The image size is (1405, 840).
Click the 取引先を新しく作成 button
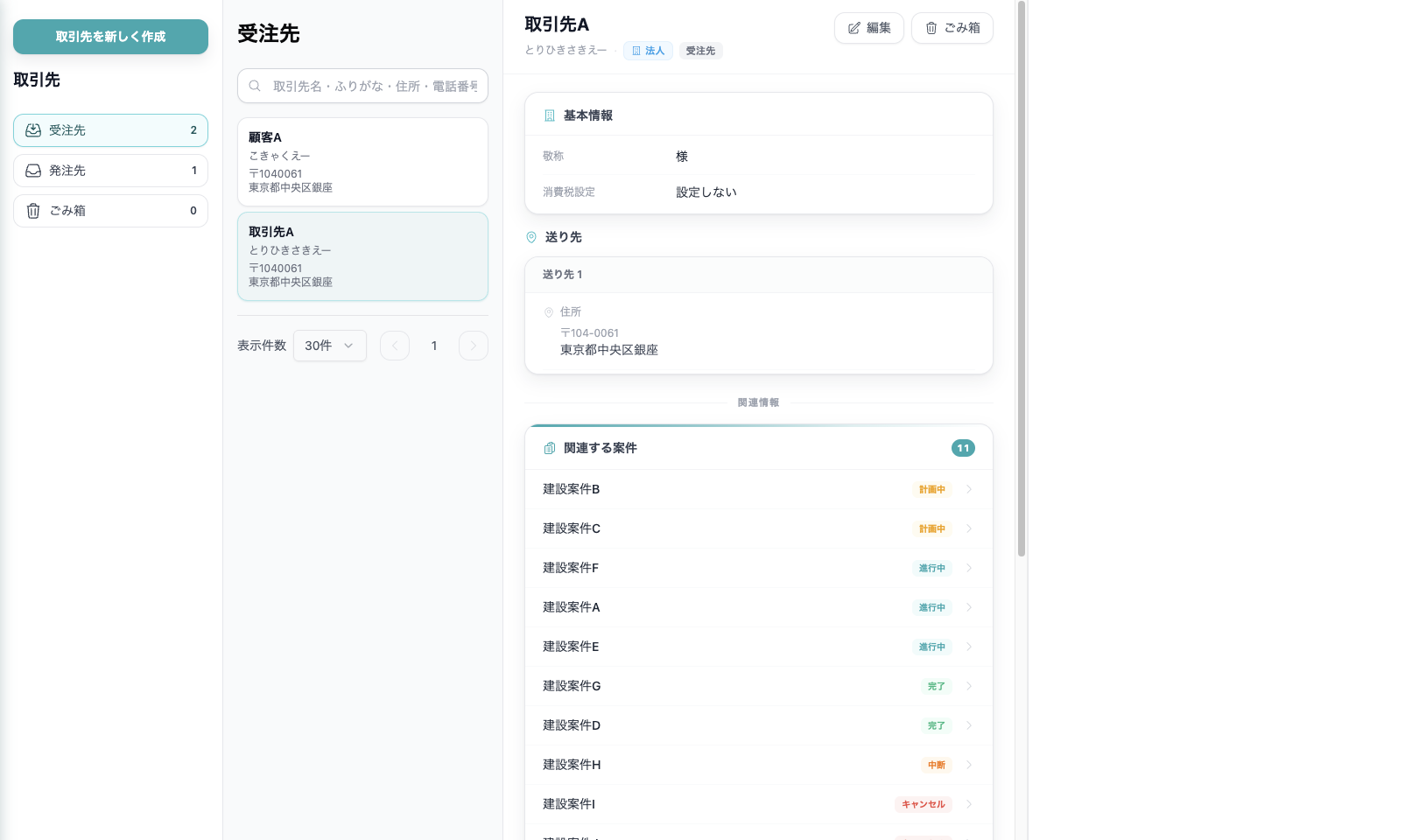pos(110,37)
